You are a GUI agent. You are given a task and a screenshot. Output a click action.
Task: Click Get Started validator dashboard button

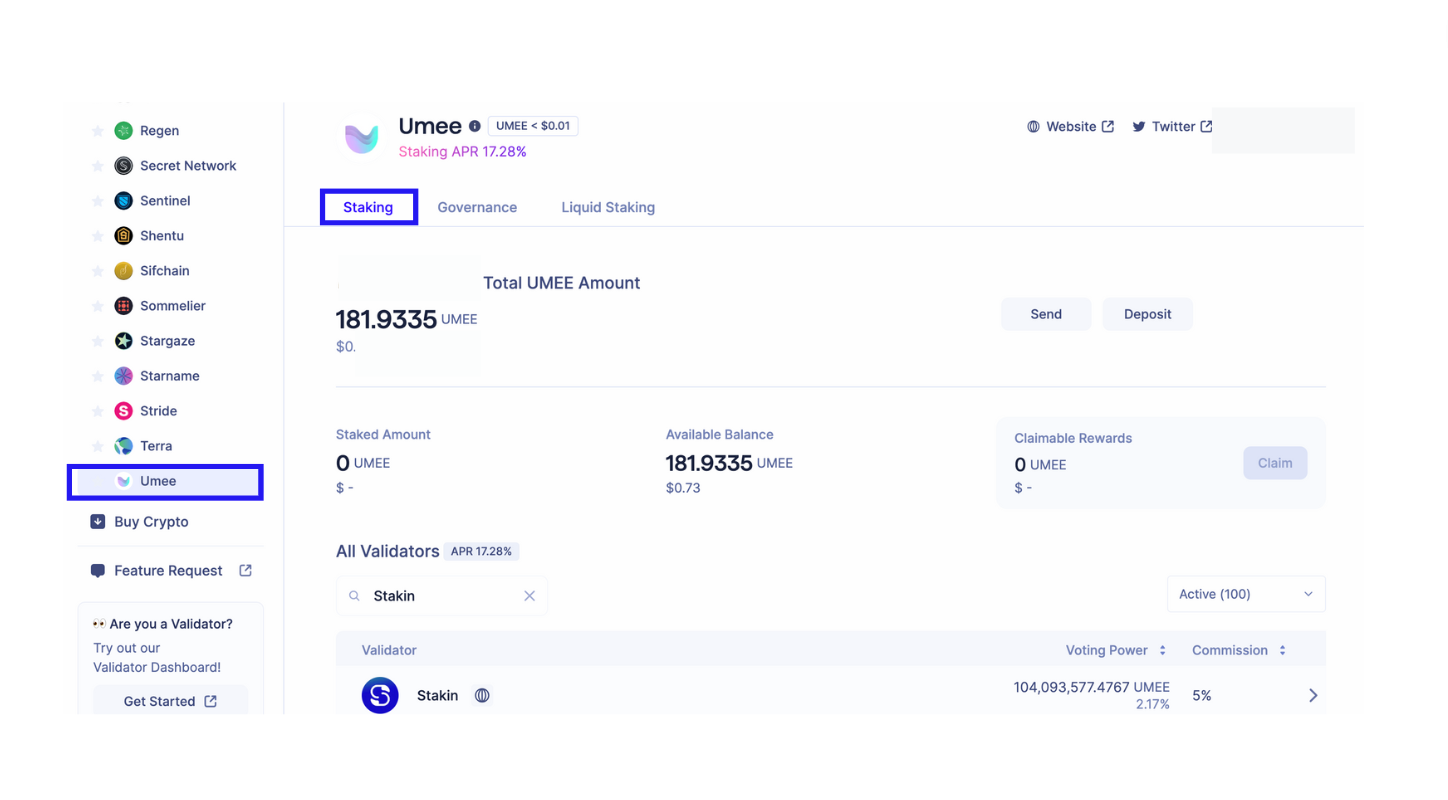pyautogui.click(x=170, y=701)
